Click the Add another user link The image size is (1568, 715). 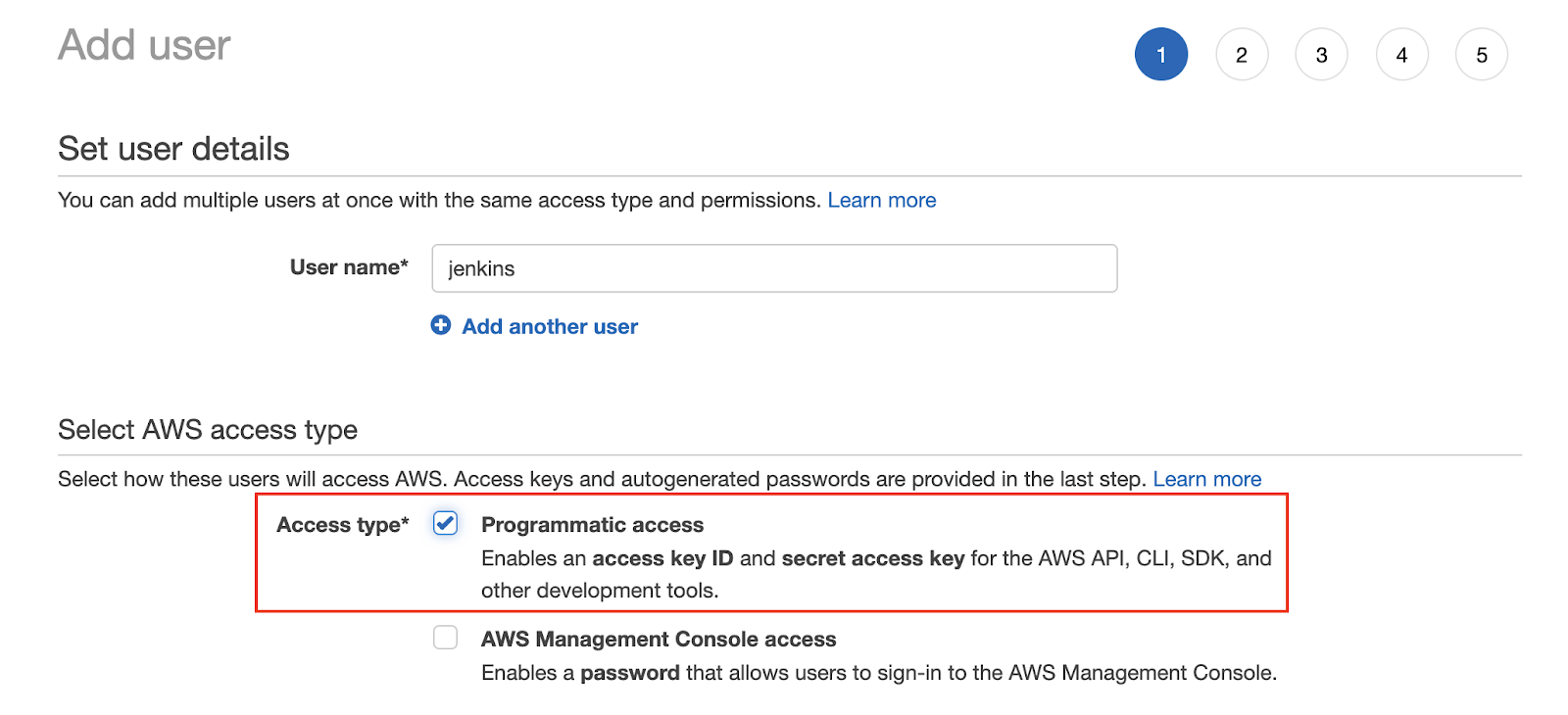[550, 326]
